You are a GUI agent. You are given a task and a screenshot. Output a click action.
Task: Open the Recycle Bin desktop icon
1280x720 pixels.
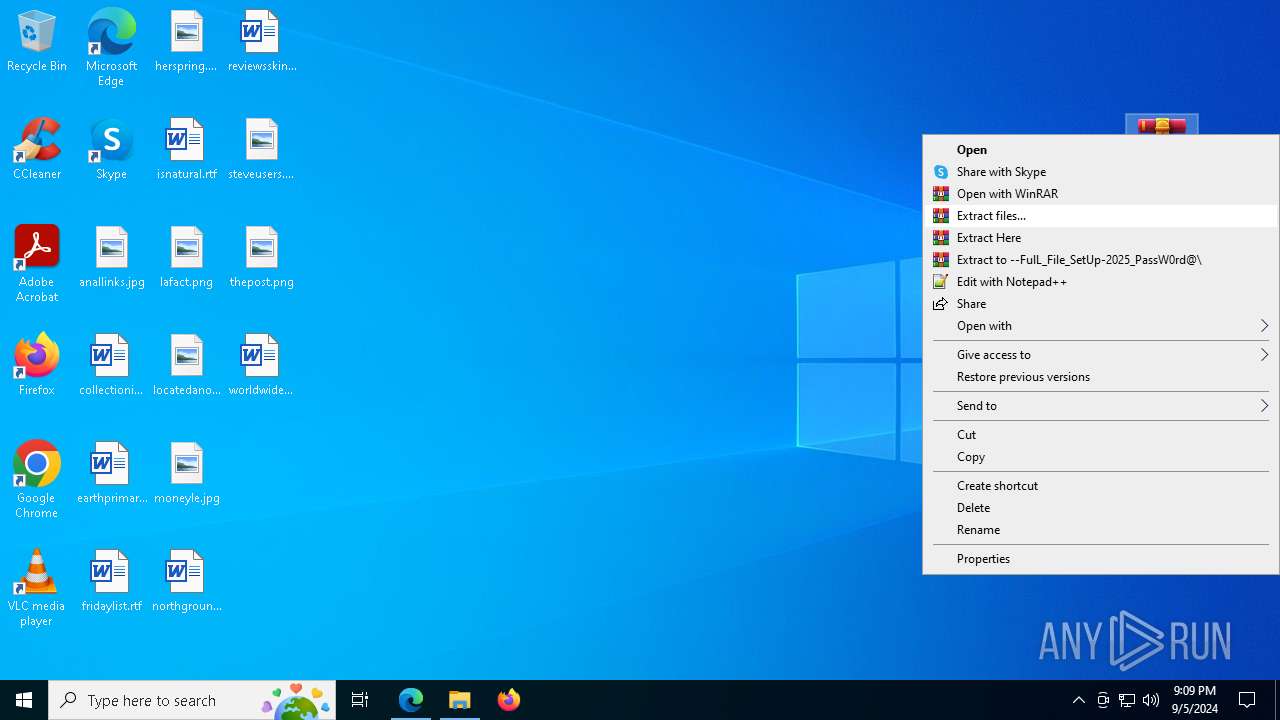point(37,42)
